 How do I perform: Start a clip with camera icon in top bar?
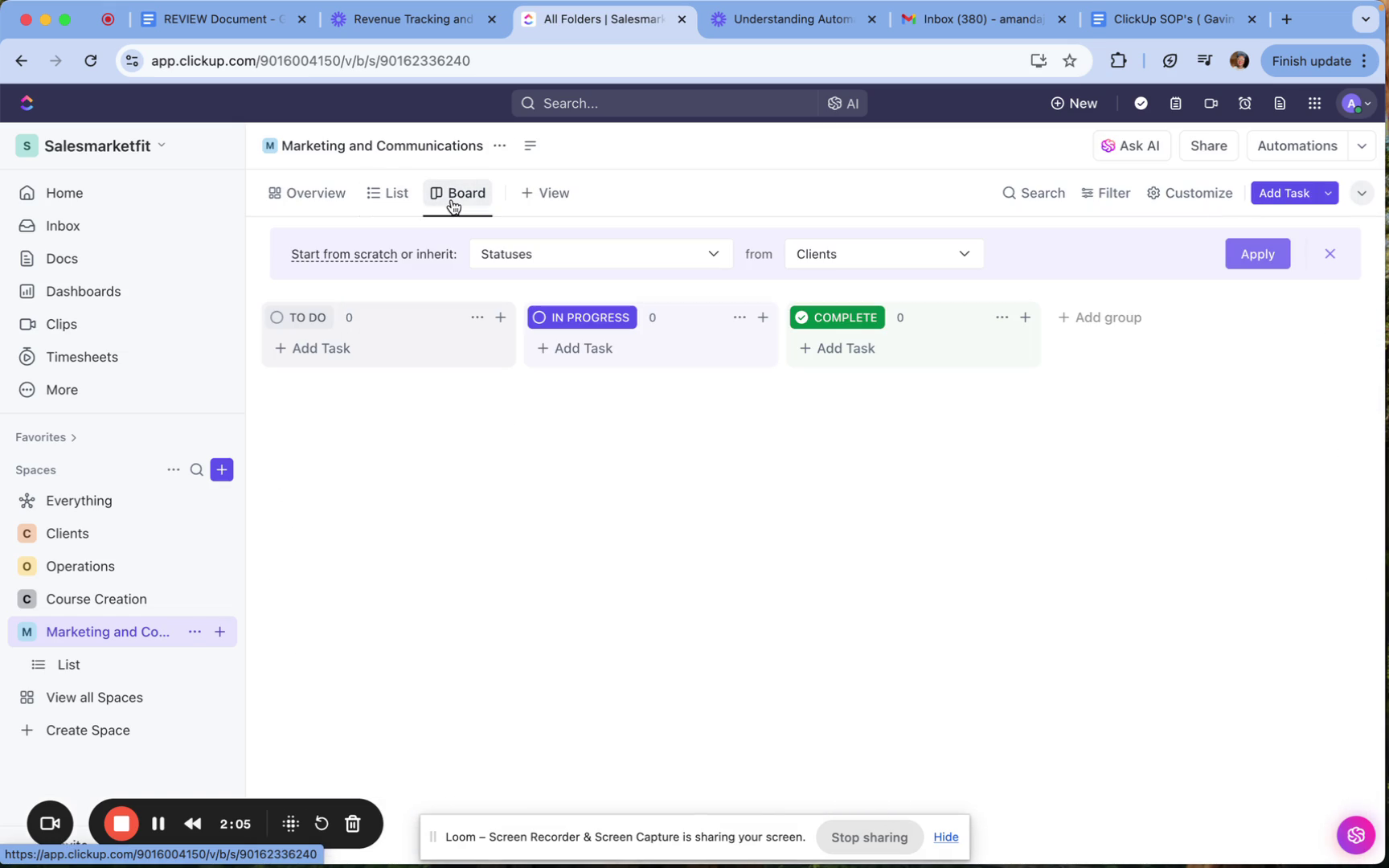[x=1211, y=103]
